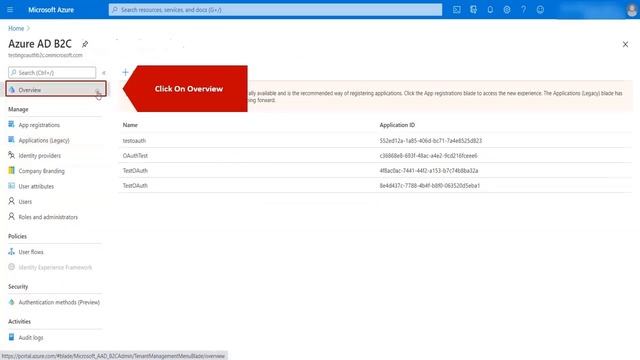The height and width of the screenshot is (360, 640).
Task: Open Identity Experience Framework item
Action: (x=55, y=267)
